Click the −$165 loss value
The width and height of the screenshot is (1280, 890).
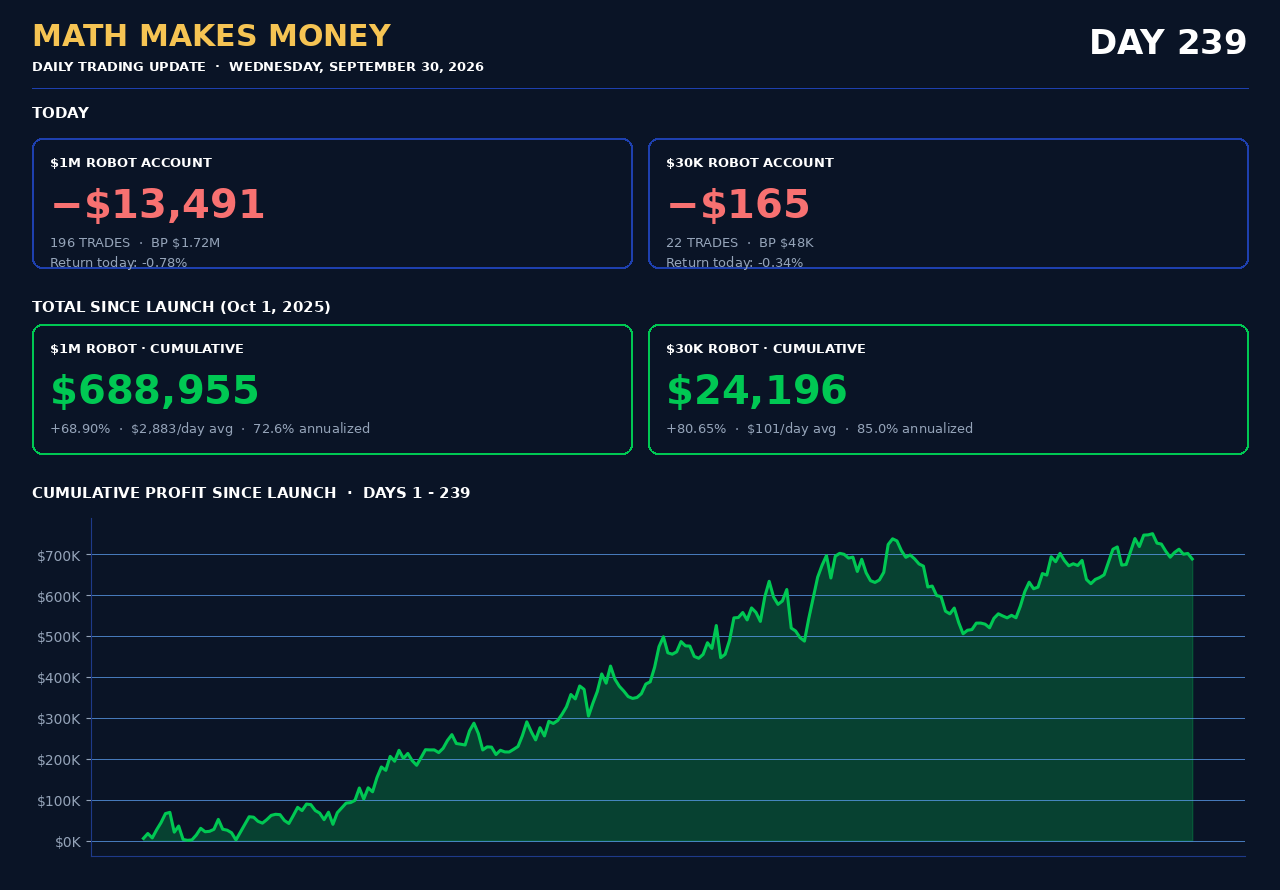coord(738,206)
